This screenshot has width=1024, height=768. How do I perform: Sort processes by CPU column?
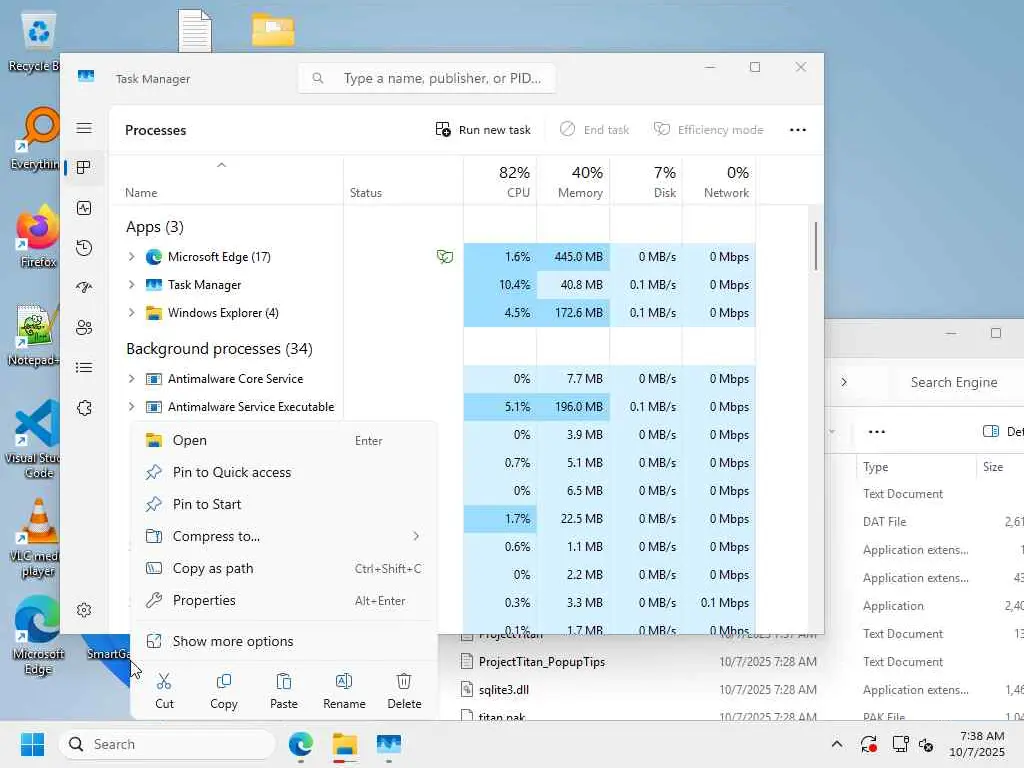point(501,181)
